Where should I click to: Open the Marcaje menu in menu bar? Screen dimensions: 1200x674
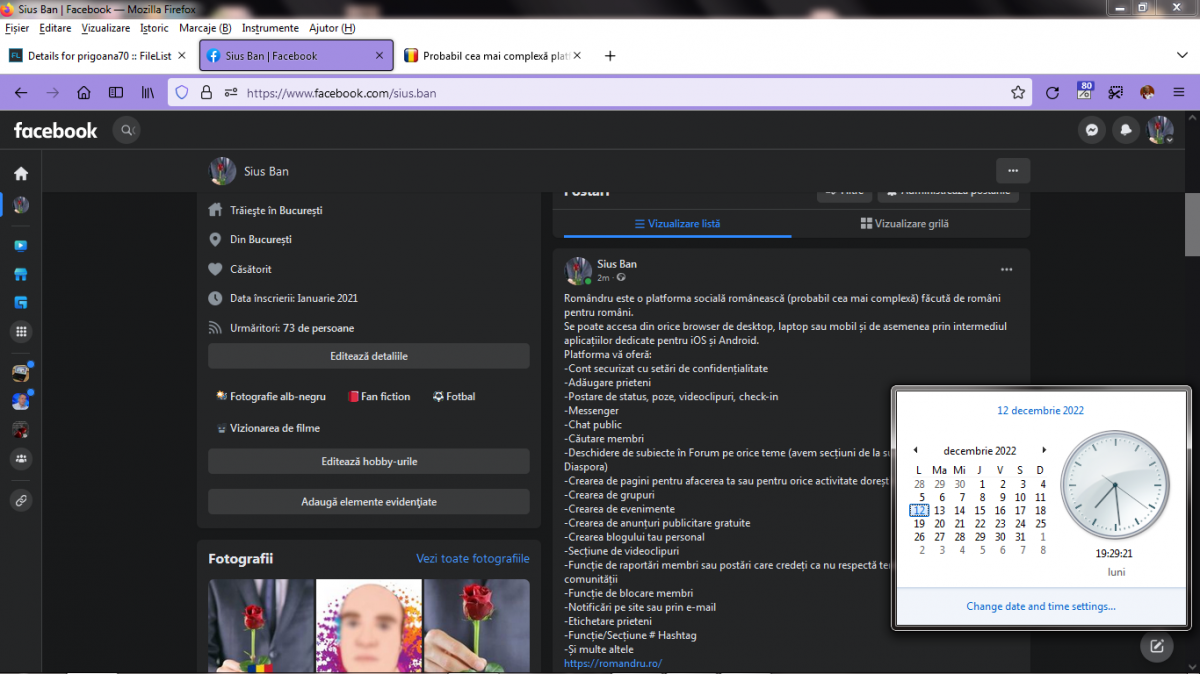pos(204,28)
